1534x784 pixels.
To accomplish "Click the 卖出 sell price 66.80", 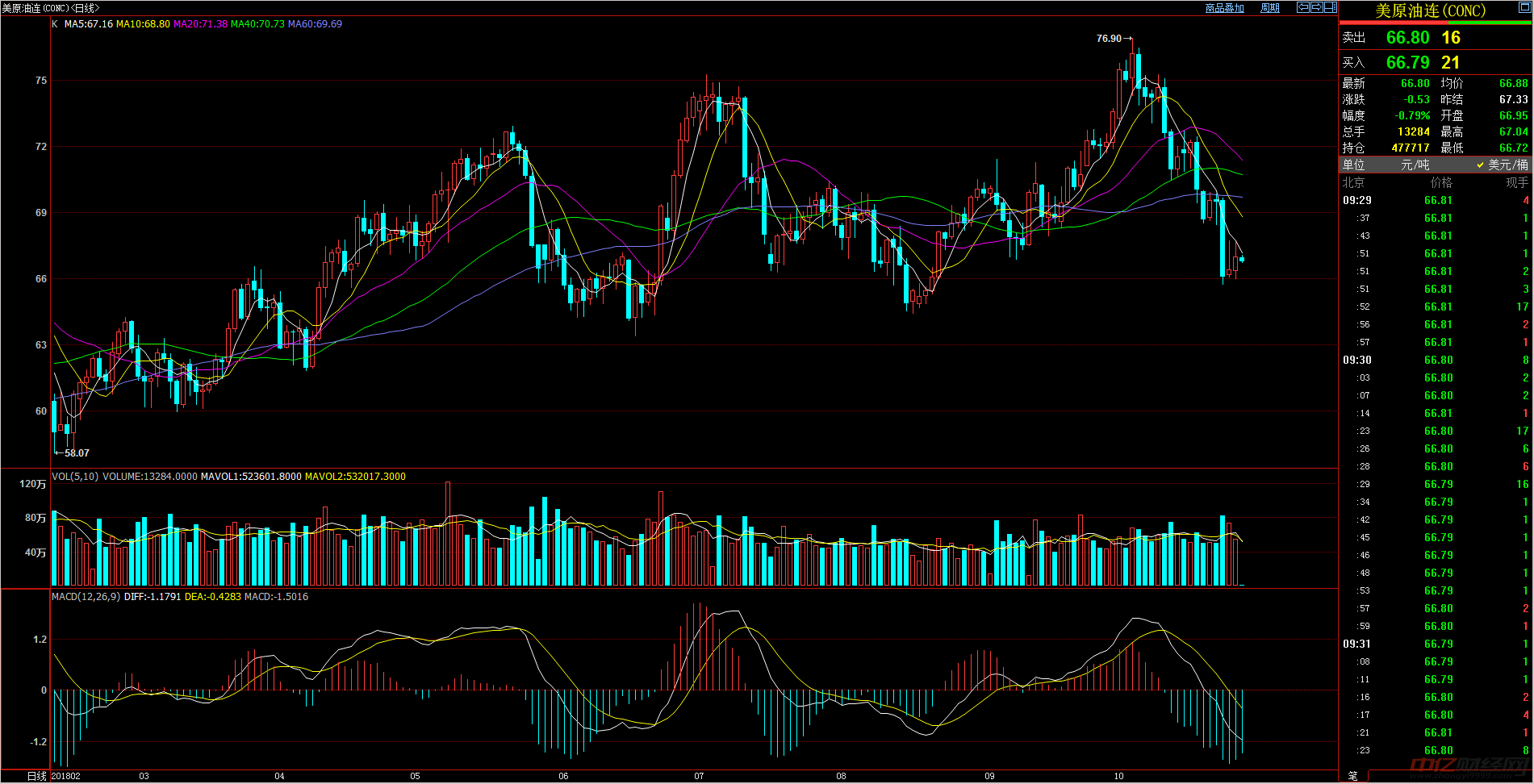I will click(1407, 38).
